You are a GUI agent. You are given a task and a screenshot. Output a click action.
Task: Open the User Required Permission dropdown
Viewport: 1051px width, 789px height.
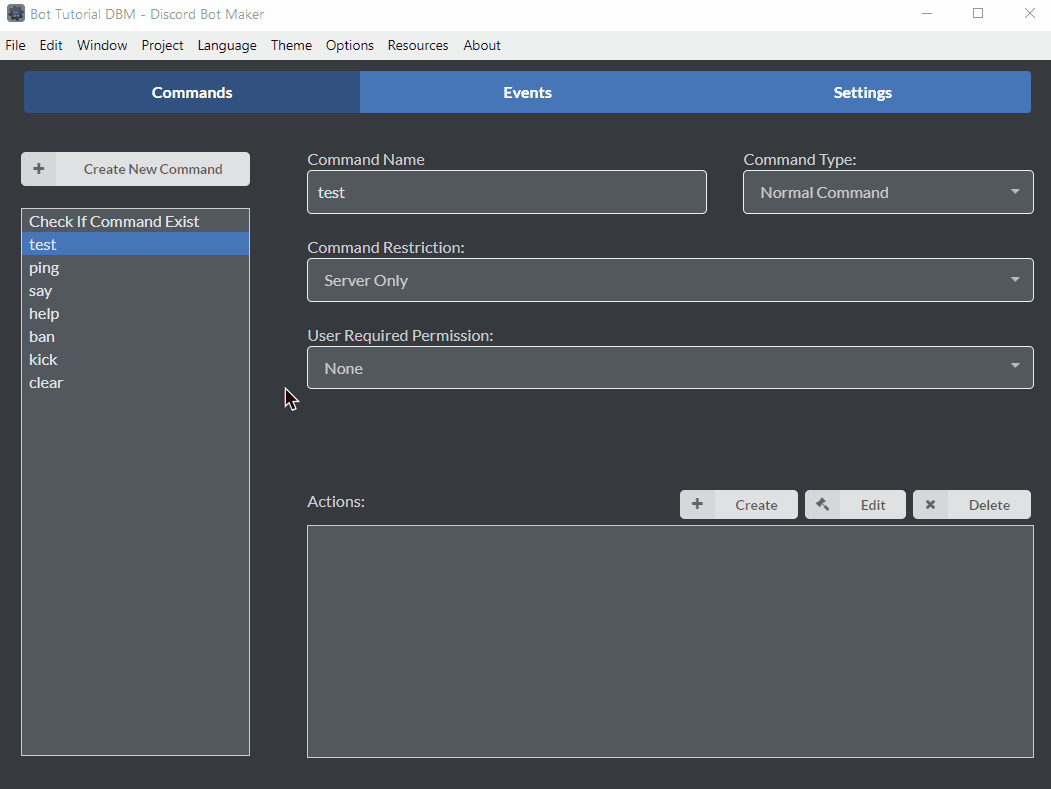(x=670, y=367)
